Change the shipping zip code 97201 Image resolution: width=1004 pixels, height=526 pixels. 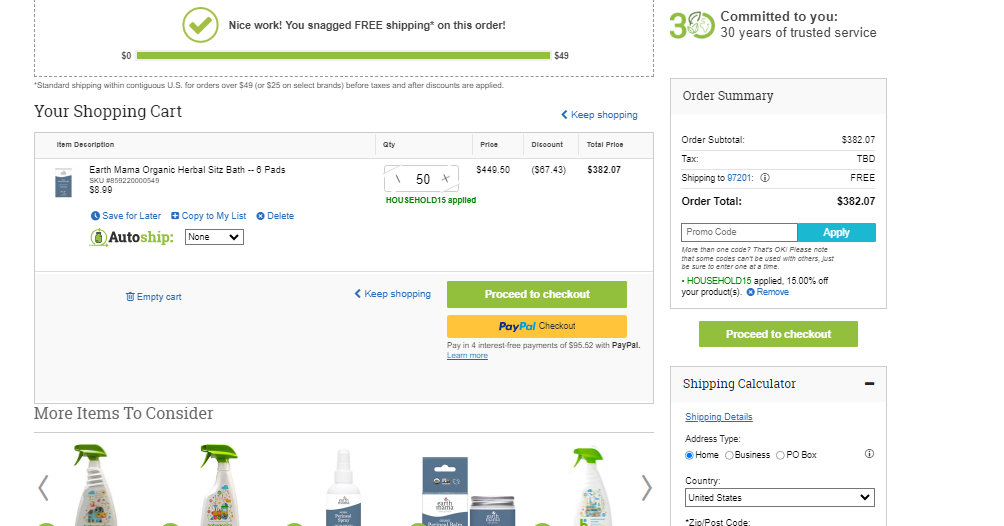[x=738, y=178]
